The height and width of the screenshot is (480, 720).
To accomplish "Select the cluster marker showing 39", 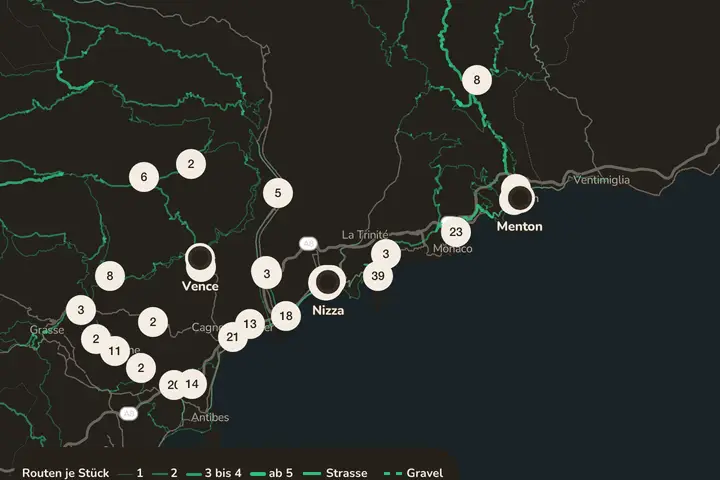I will click(378, 276).
